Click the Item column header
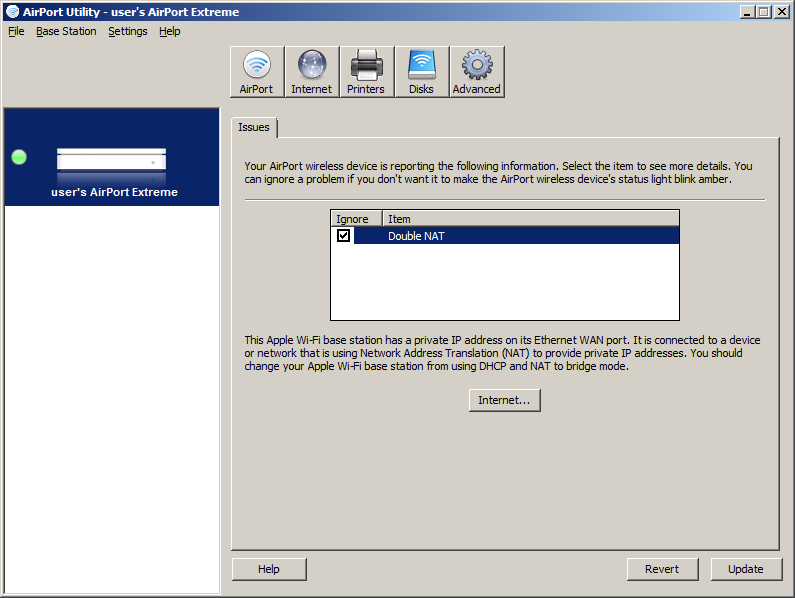 click(x=531, y=219)
